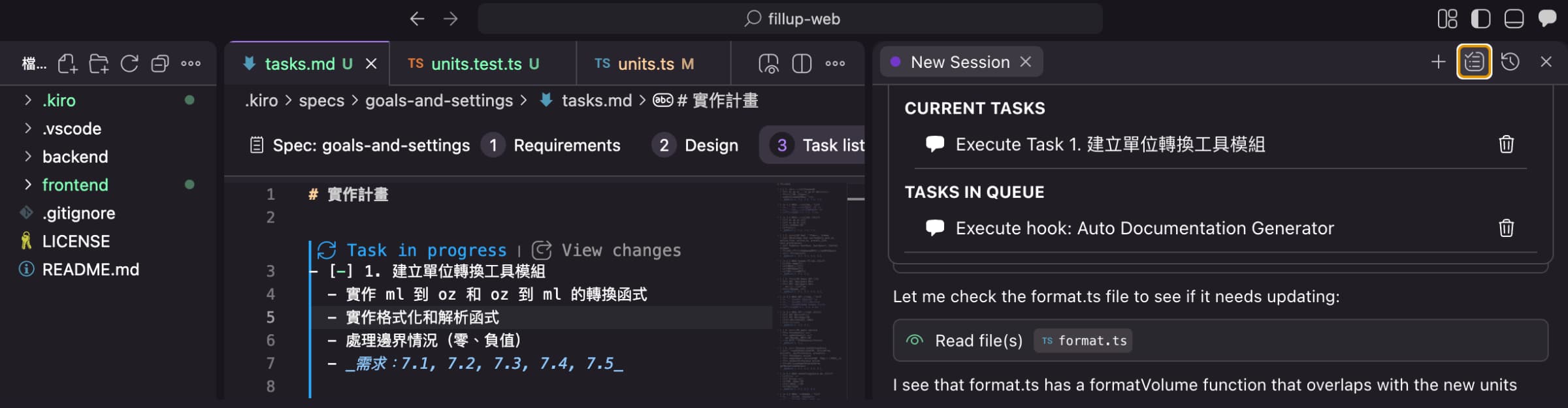Screen dimensions: 1568x408
Task: Open the customize layout icon
Action: coord(1447,19)
